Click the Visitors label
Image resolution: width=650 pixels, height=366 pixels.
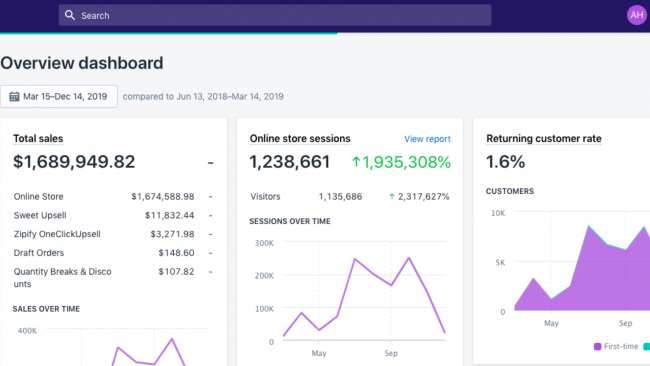pos(265,196)
